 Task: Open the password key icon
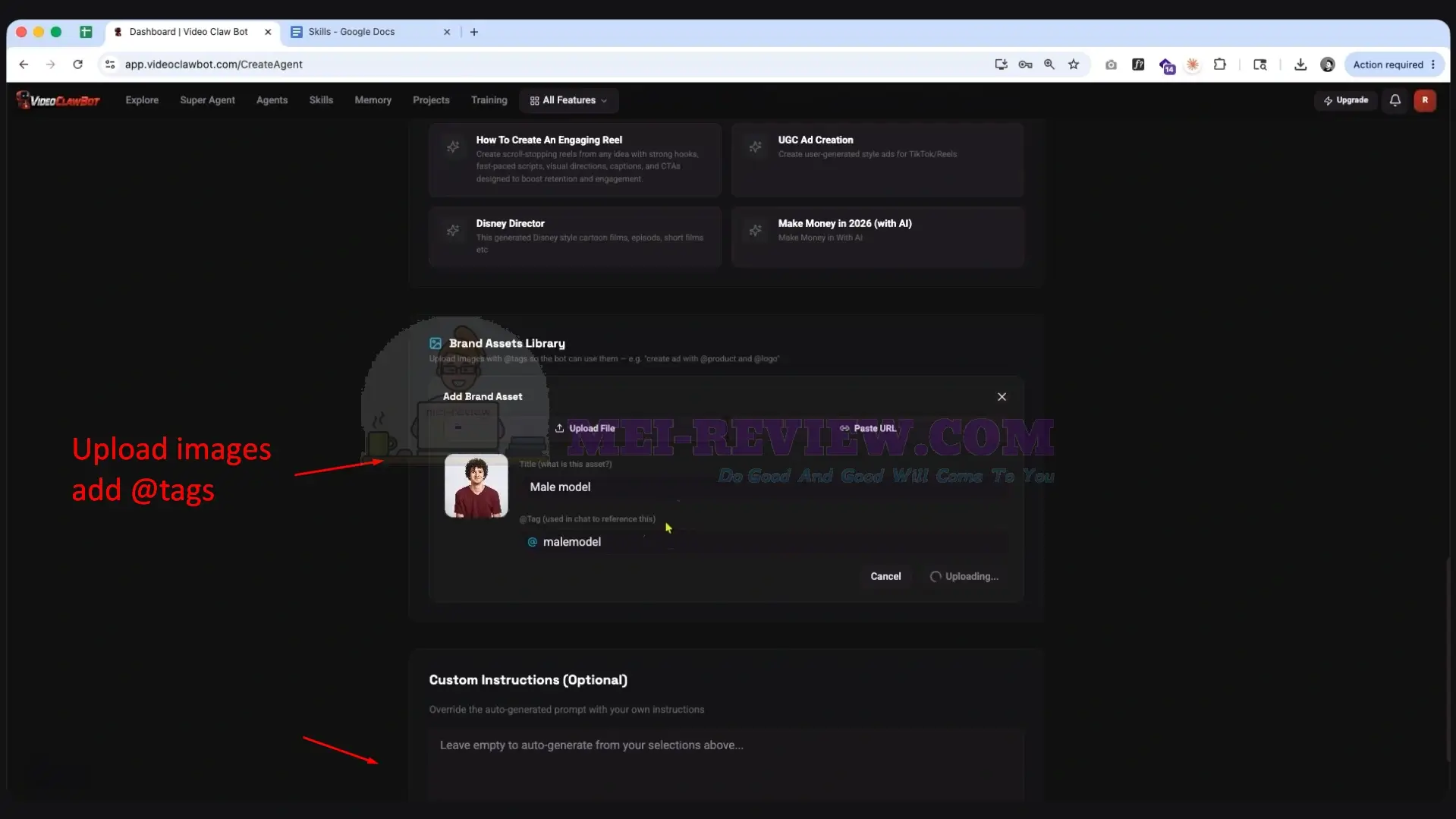1025,65
